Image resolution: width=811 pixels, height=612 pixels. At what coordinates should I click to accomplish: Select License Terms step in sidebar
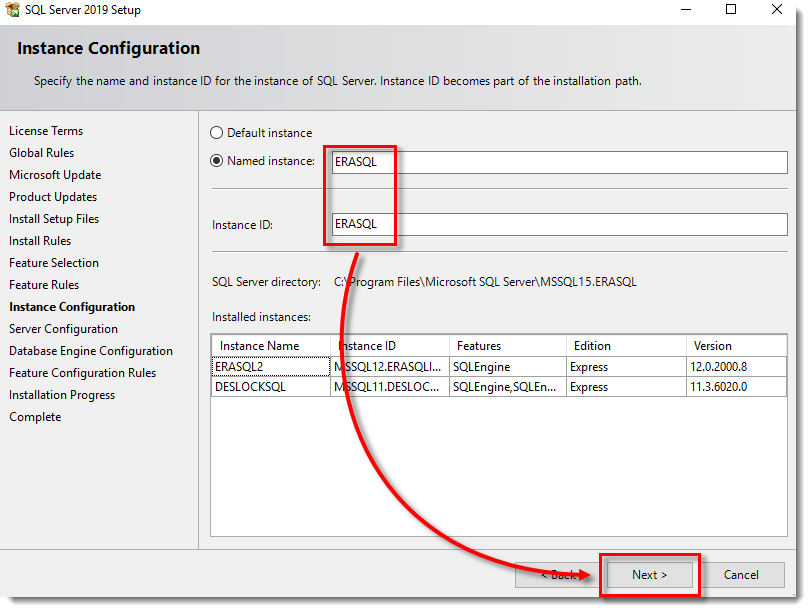(x=46, y=131)
